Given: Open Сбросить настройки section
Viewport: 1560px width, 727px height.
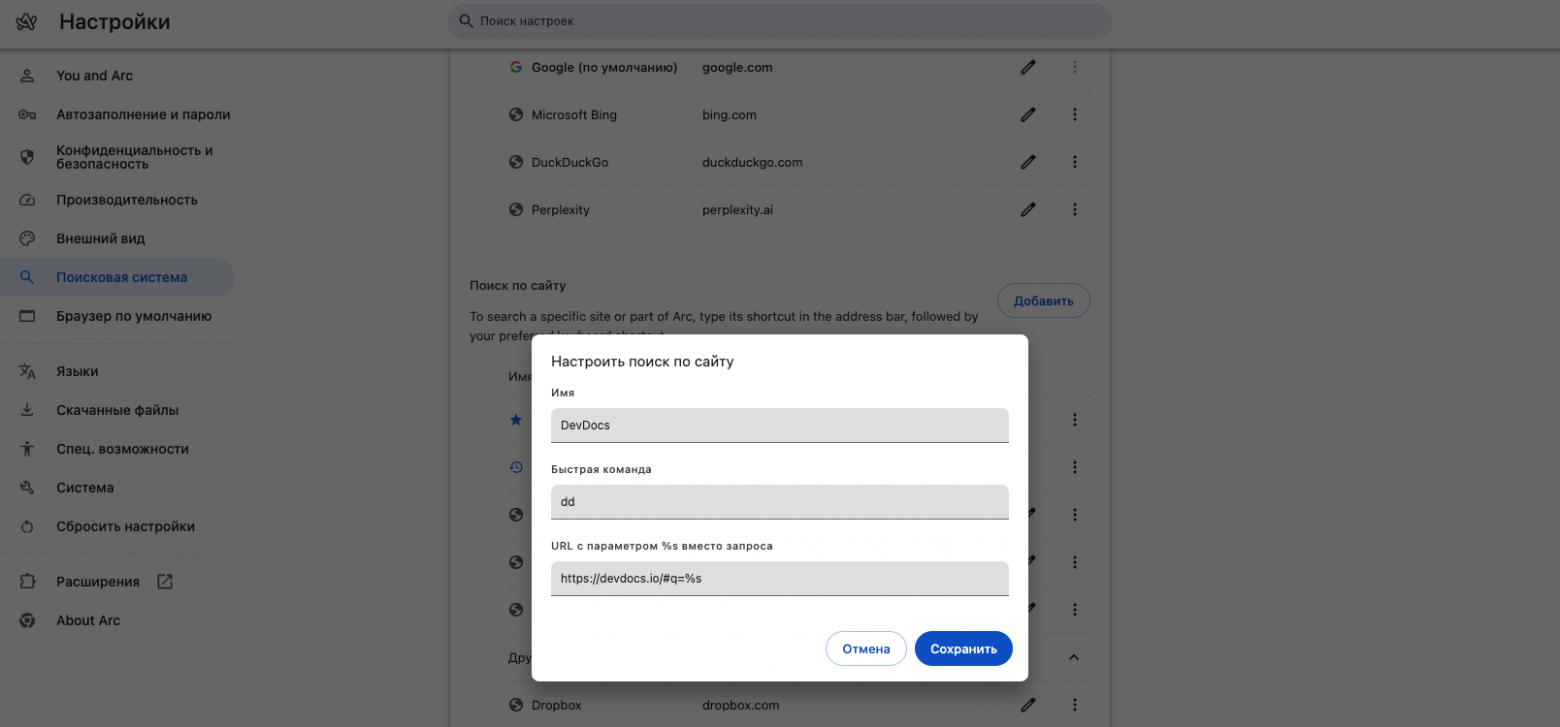Looking at the screenshot, I should 118,527.
